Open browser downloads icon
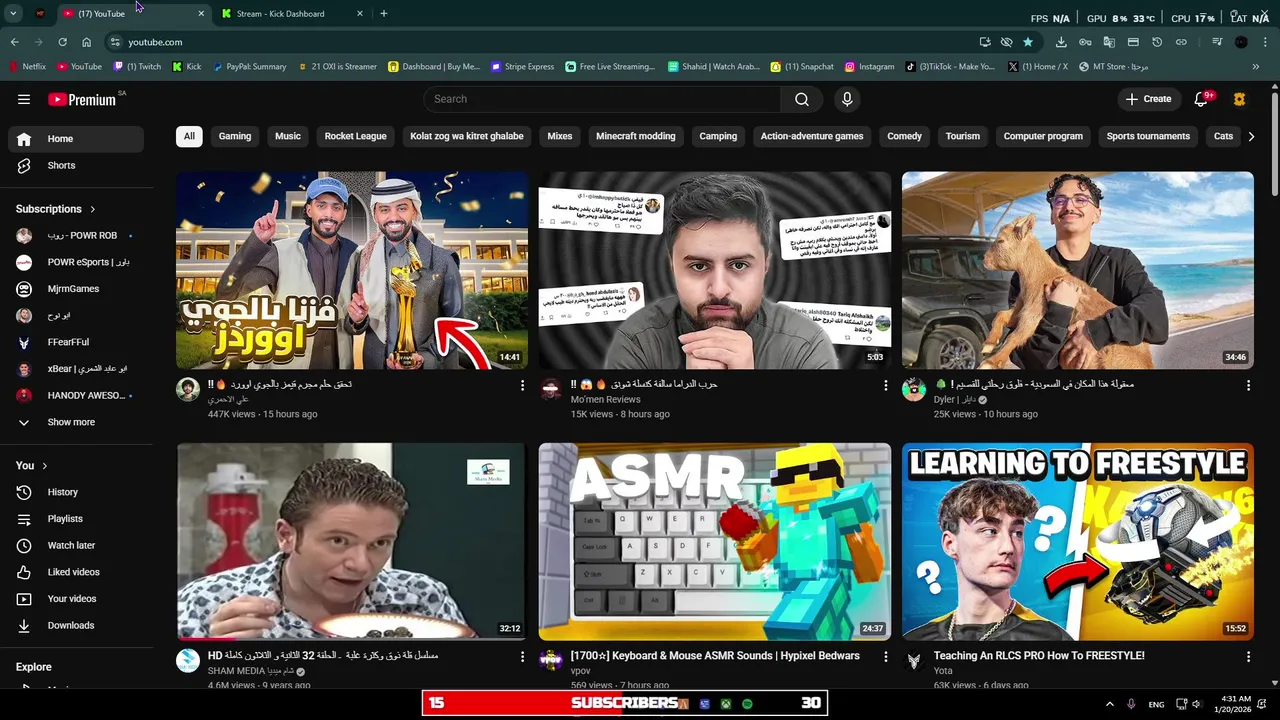 pos(1061,42)
